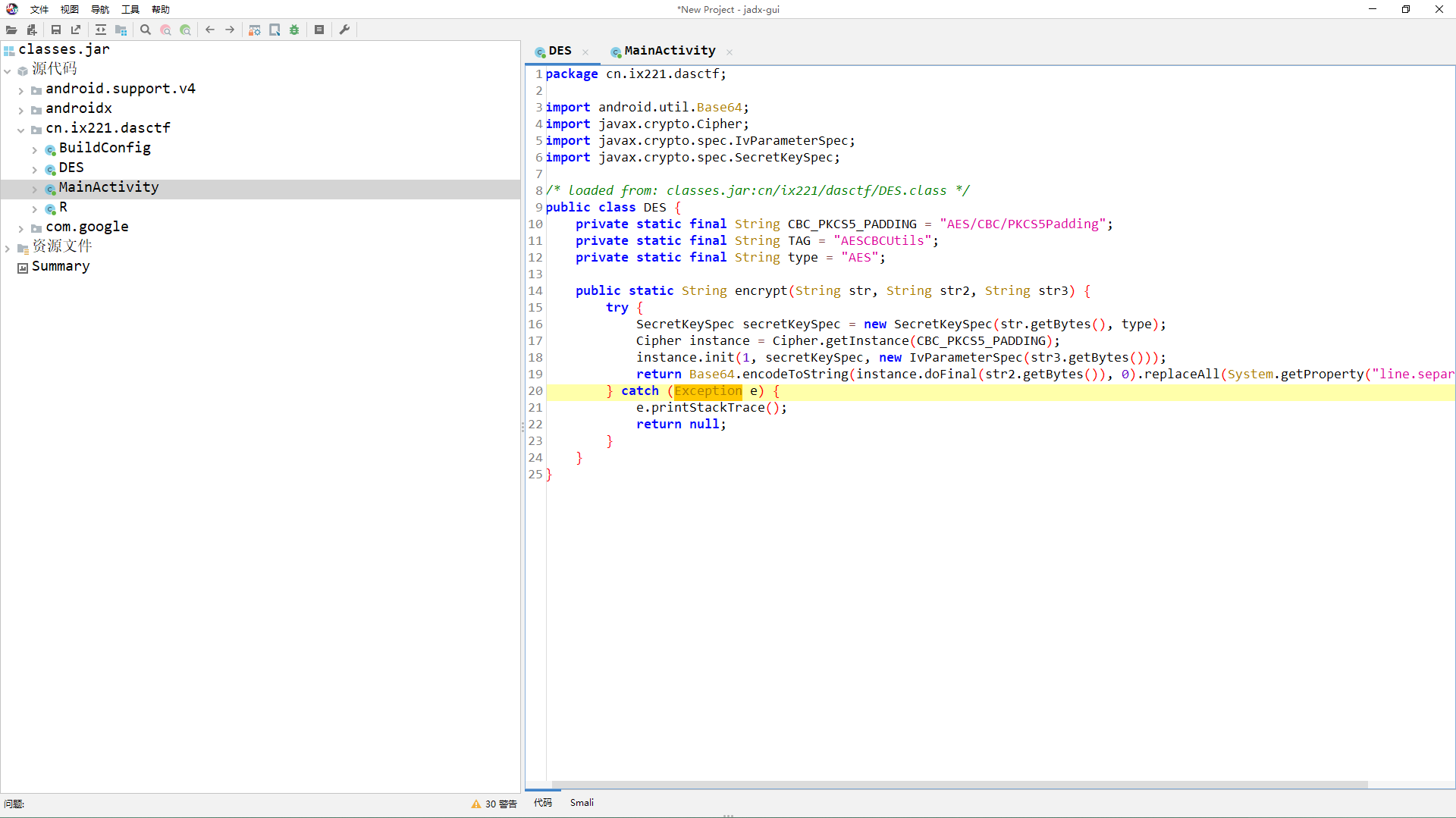Open the 导航 menu

100,9
